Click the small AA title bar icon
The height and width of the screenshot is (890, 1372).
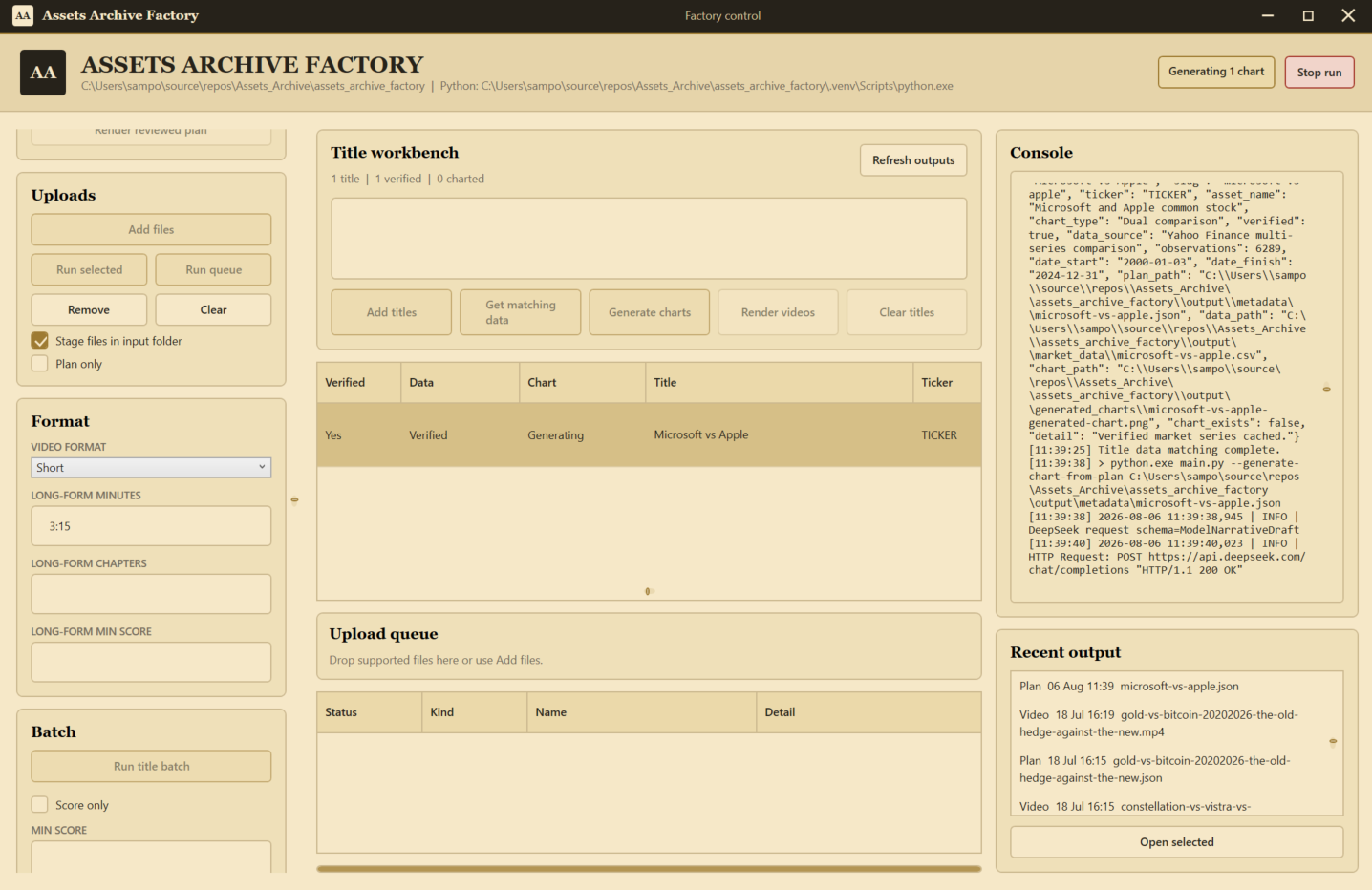pyautogui.click(x=23, y=15)
